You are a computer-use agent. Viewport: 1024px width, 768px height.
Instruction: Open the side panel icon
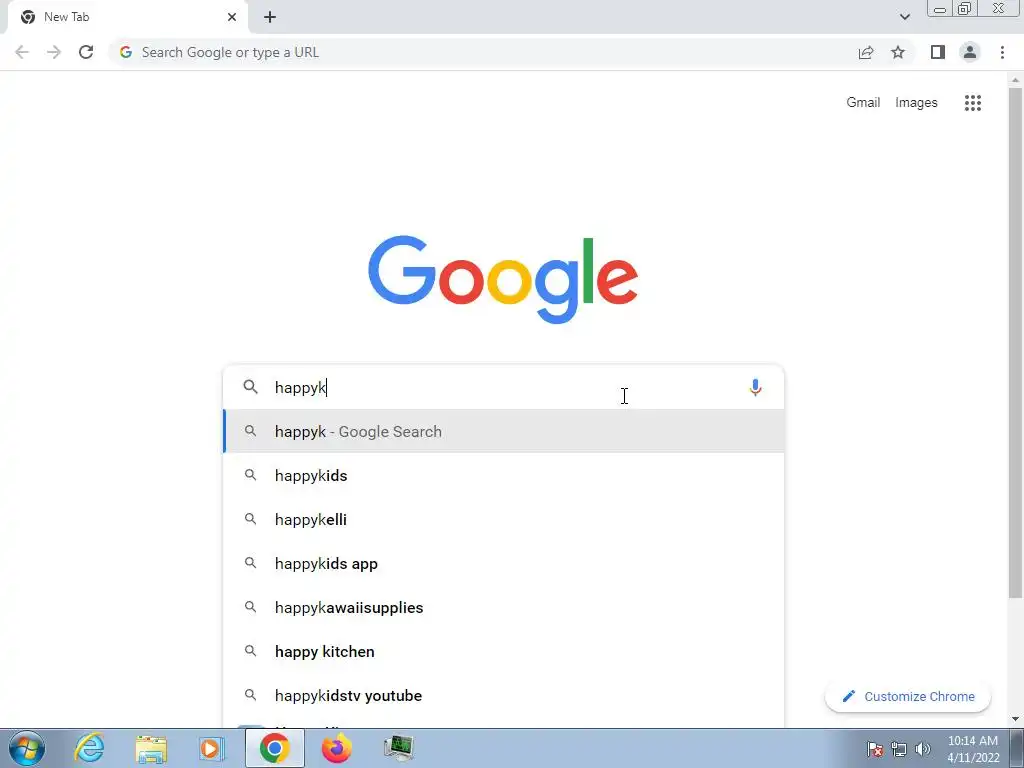[938, 52]
